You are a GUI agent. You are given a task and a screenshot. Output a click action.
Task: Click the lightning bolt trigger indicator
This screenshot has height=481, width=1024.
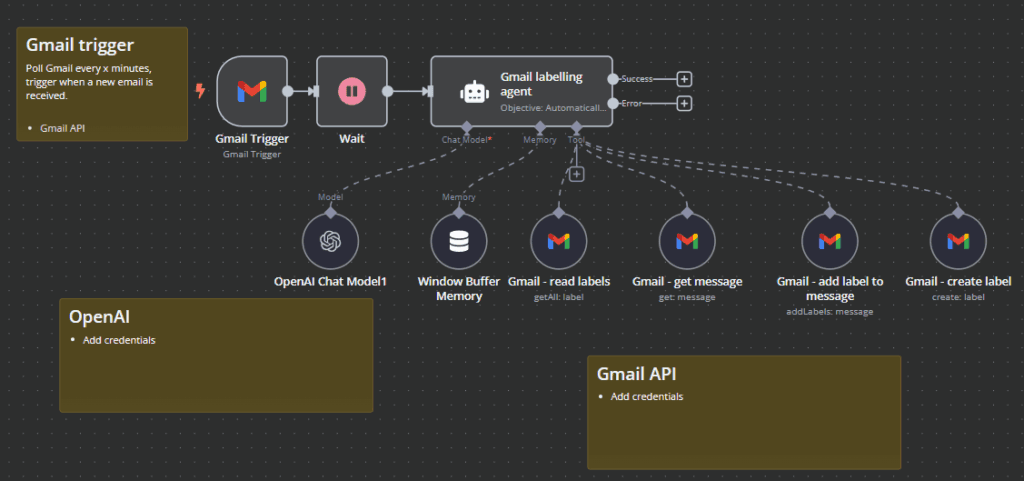tap(200, 91)
